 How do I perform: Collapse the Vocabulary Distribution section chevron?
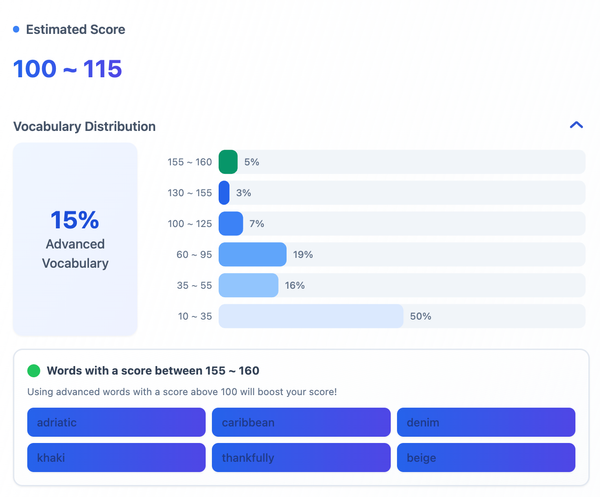(x=575, y=125)
